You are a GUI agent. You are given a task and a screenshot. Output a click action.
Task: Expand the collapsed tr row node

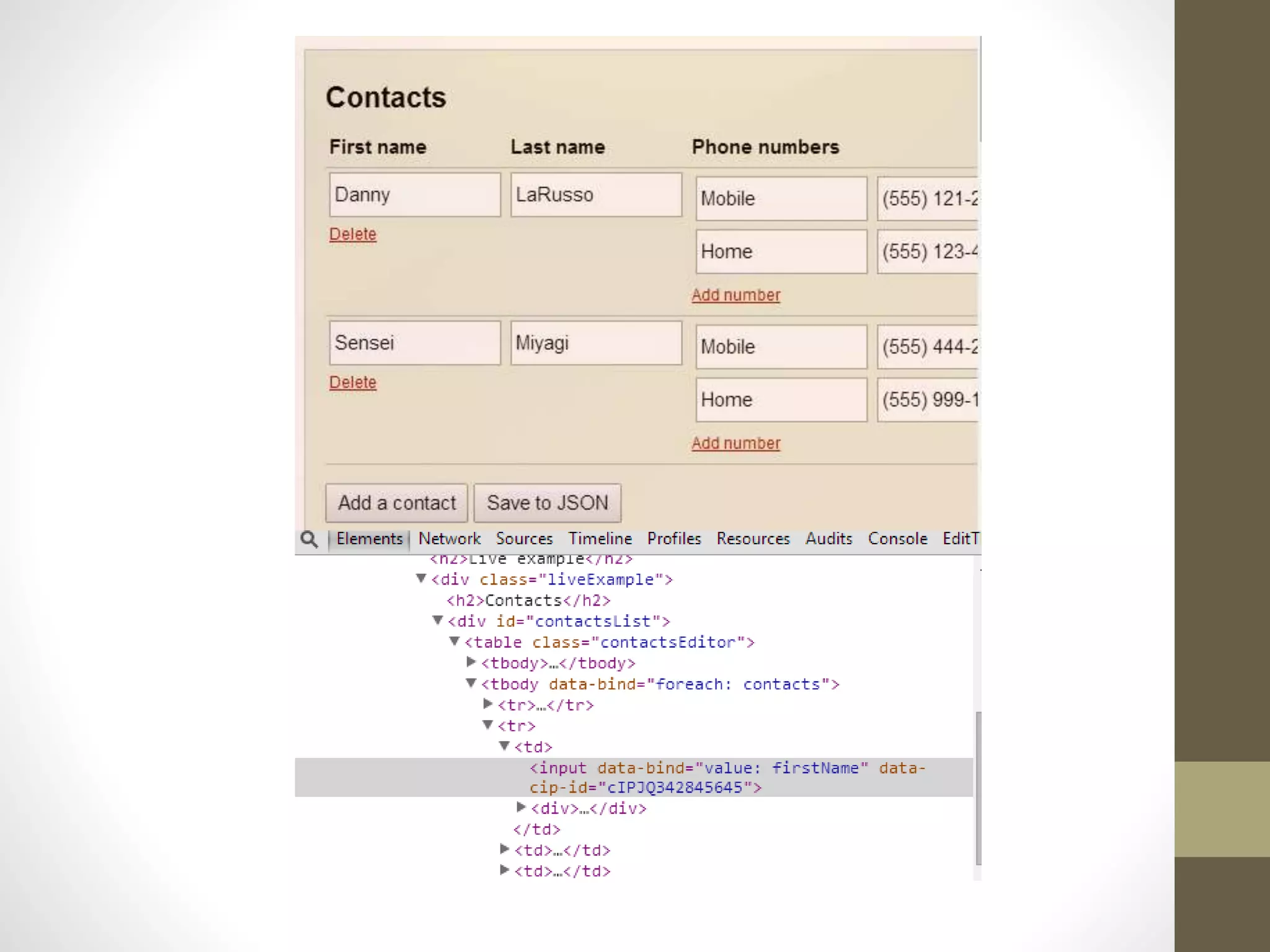(488, 704)
